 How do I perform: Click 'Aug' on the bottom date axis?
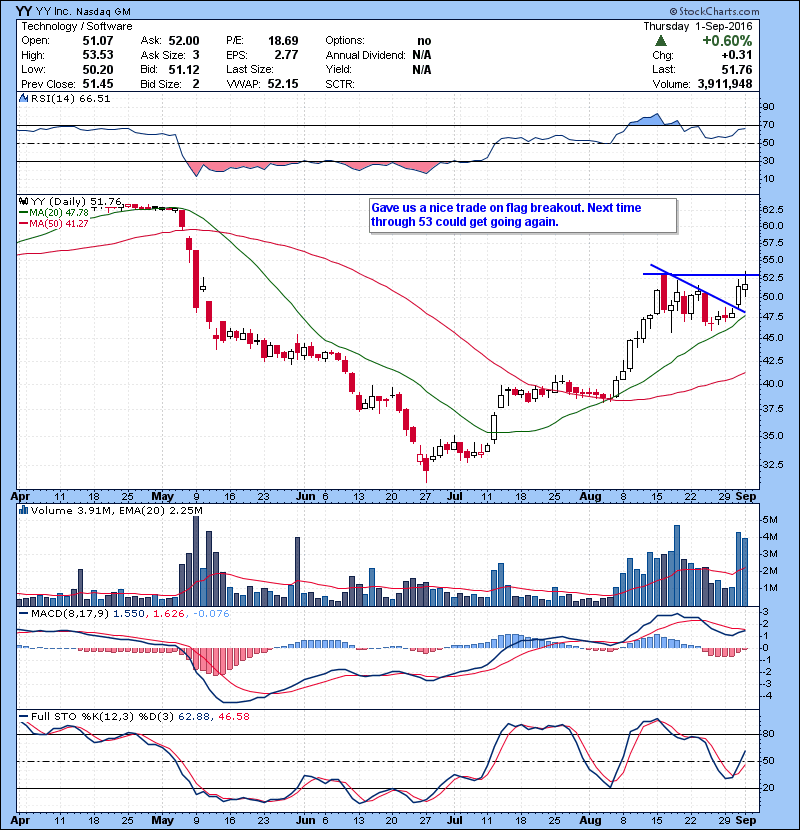click(x=590, y=820)
